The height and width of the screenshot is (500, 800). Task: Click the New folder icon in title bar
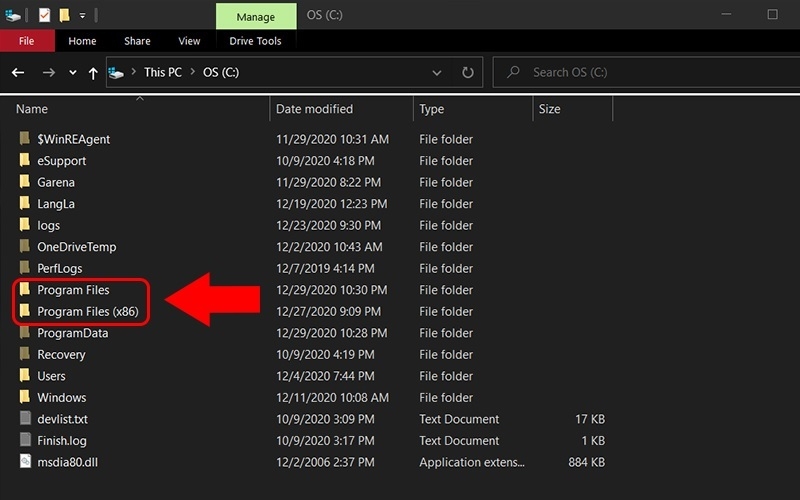click(x=64, y=15)
